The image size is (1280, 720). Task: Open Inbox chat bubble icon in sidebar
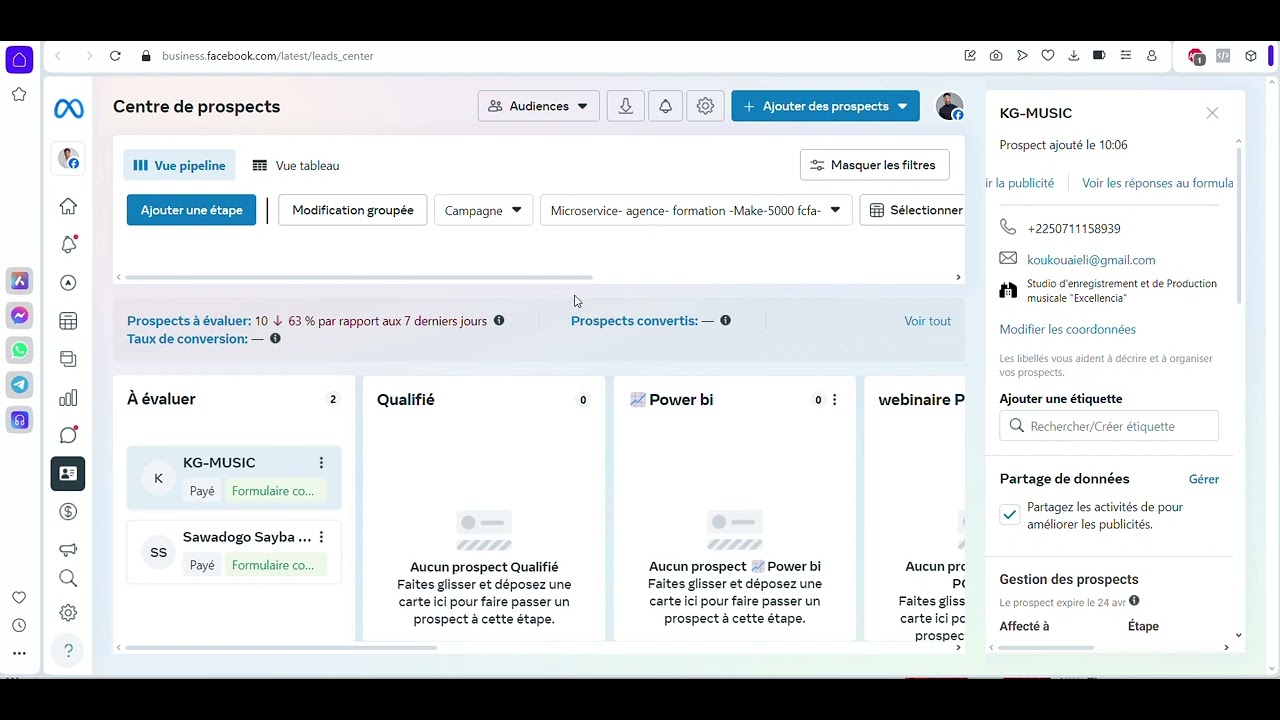68,435
